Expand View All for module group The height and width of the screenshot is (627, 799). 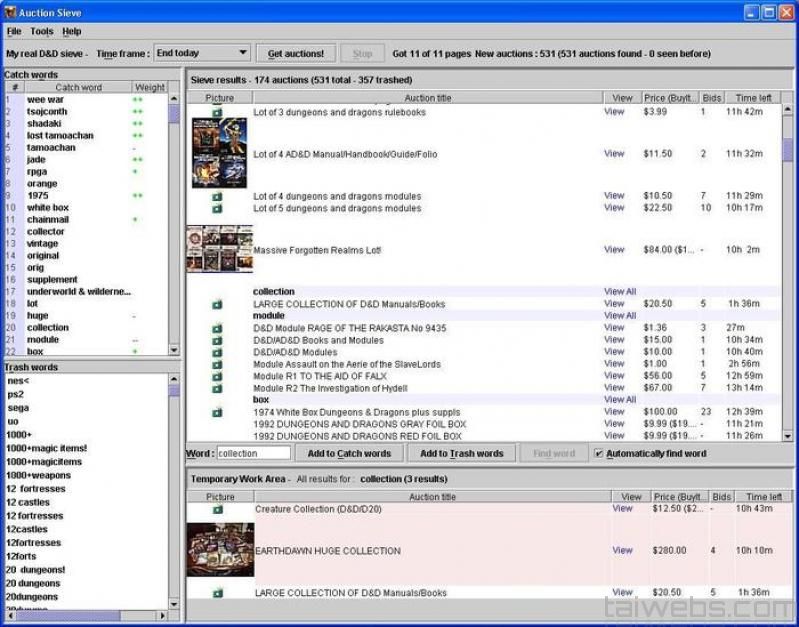[619, 316]
